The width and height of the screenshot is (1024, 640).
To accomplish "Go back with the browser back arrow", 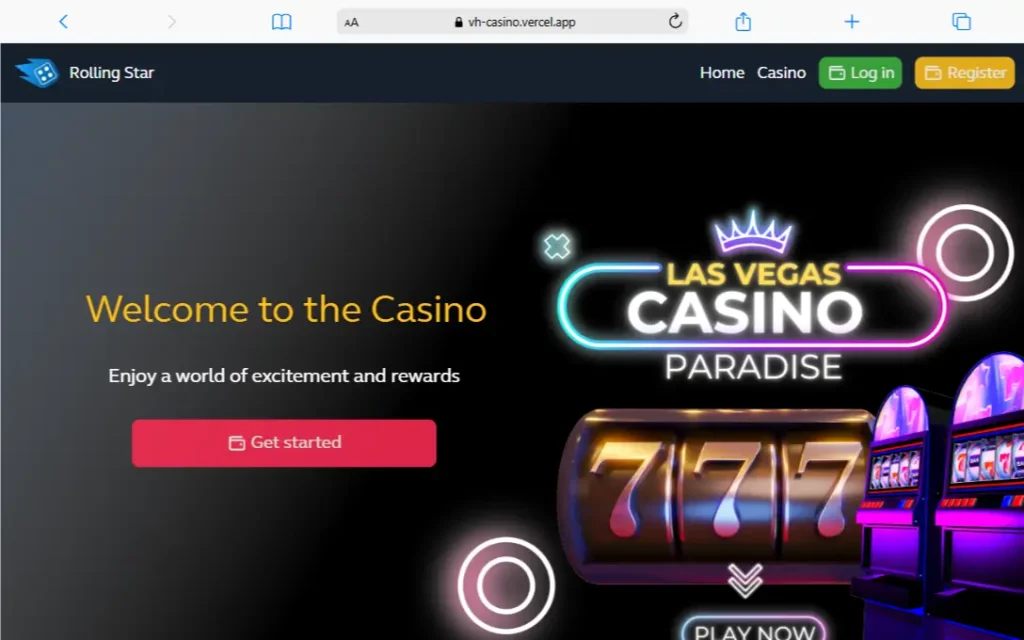I will tap(63, 22).
